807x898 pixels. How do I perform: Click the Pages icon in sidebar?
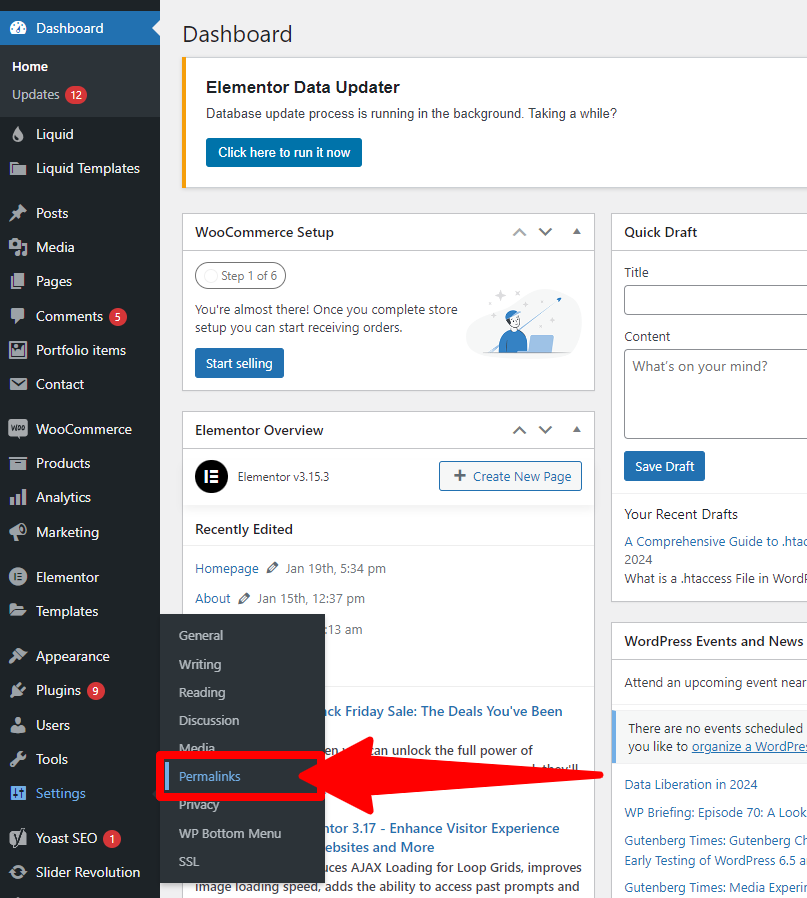click(x=18, y=281)
